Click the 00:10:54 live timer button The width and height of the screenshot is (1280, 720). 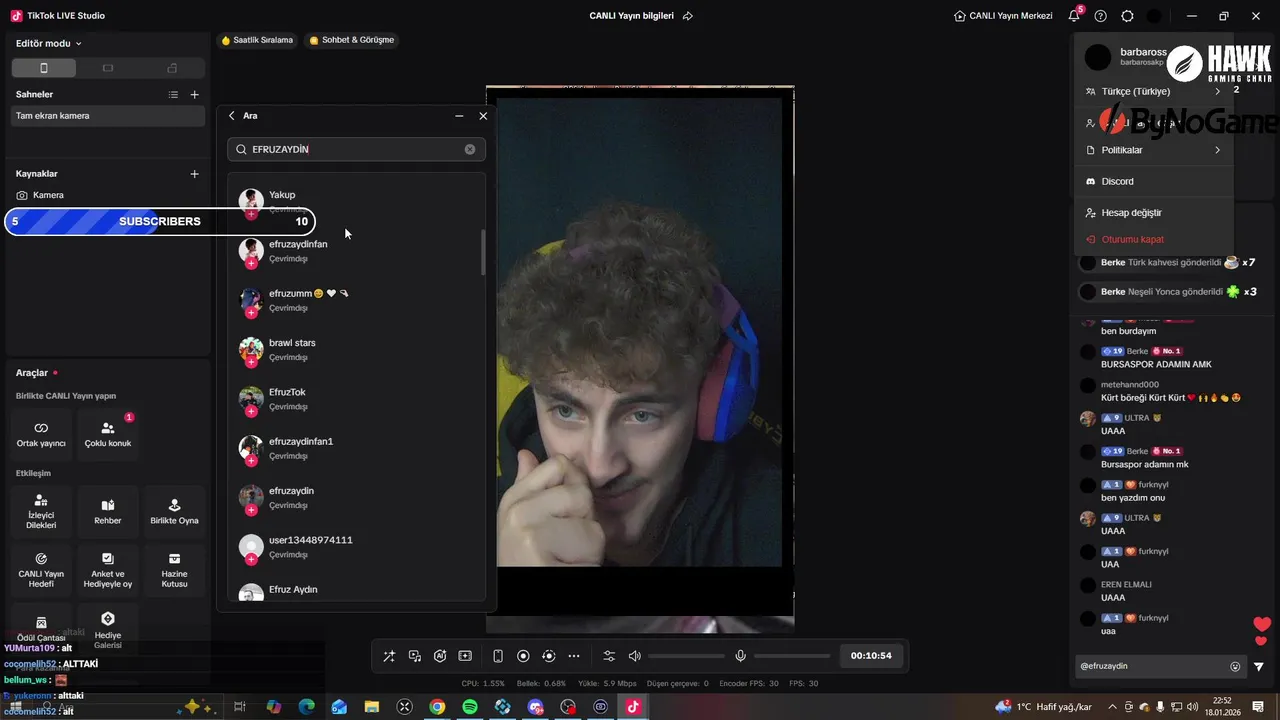pyautogui.click(x=871, y=656)
